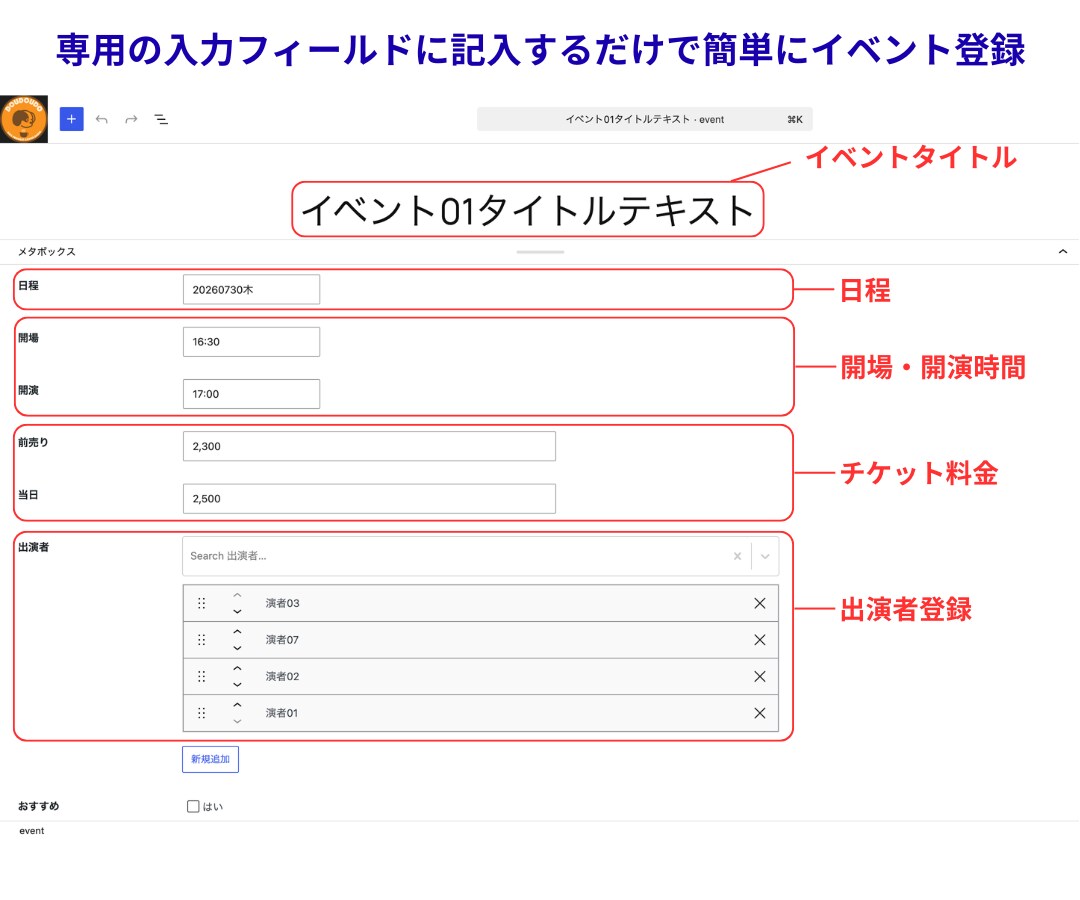1080x900 pixels.
Task: Click the 新規追加 button
Action: coord(210,759)
